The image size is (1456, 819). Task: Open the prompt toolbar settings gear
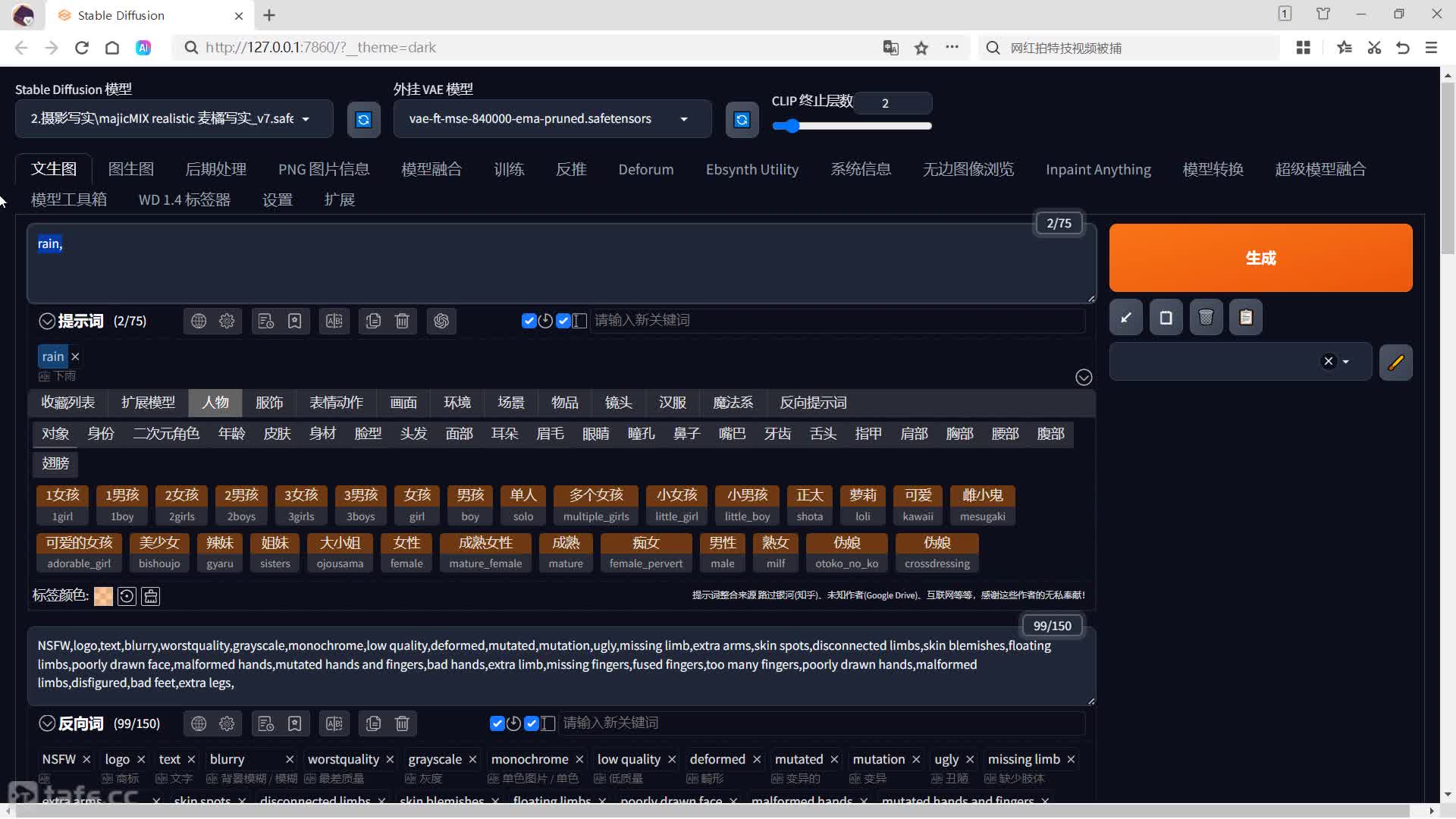[x=227, y=321]
